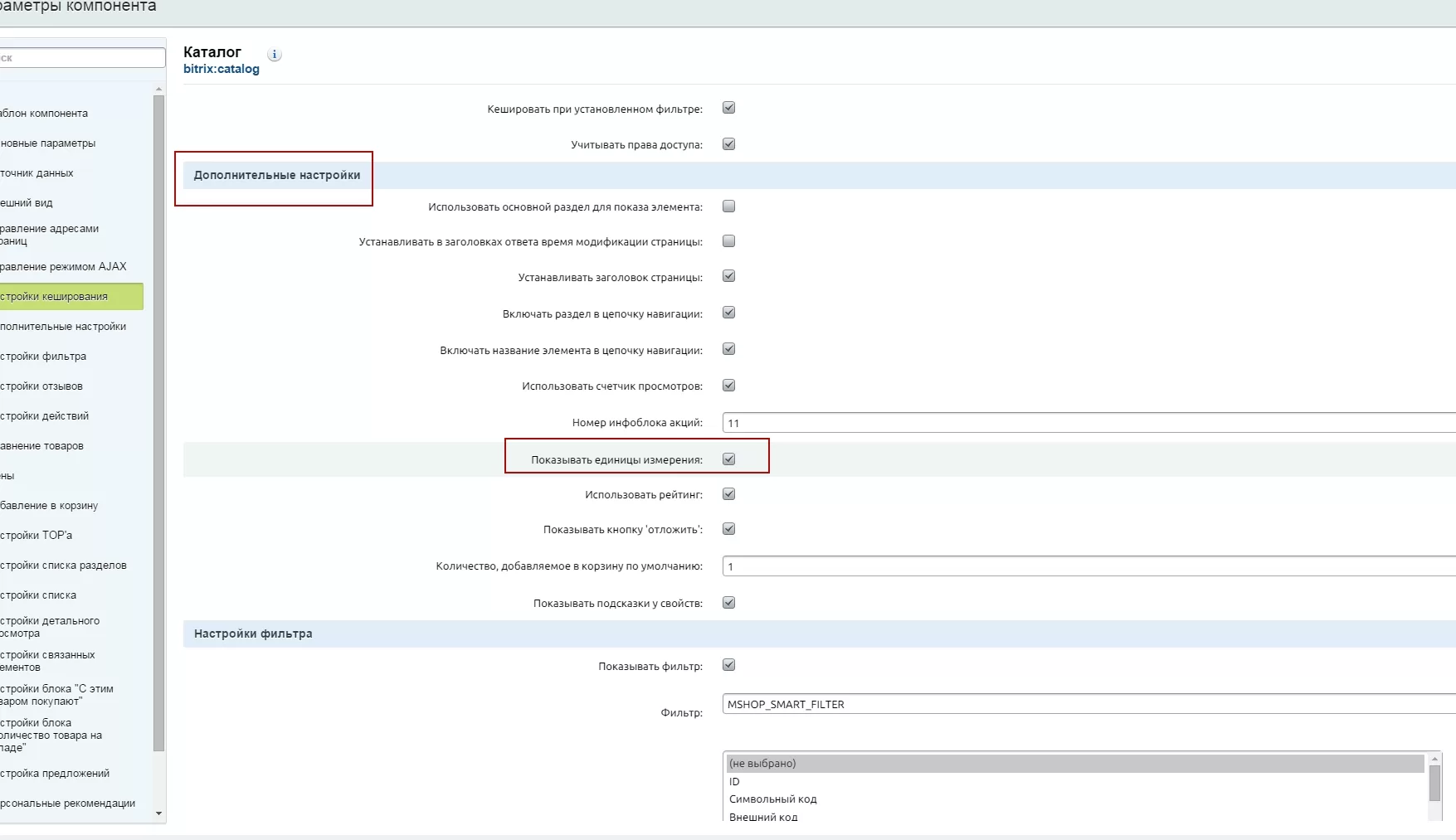Toggle 'Показывать кнопку отложить' checkbox
Viewport: 1456px width, 840px height.
point(729,529)
